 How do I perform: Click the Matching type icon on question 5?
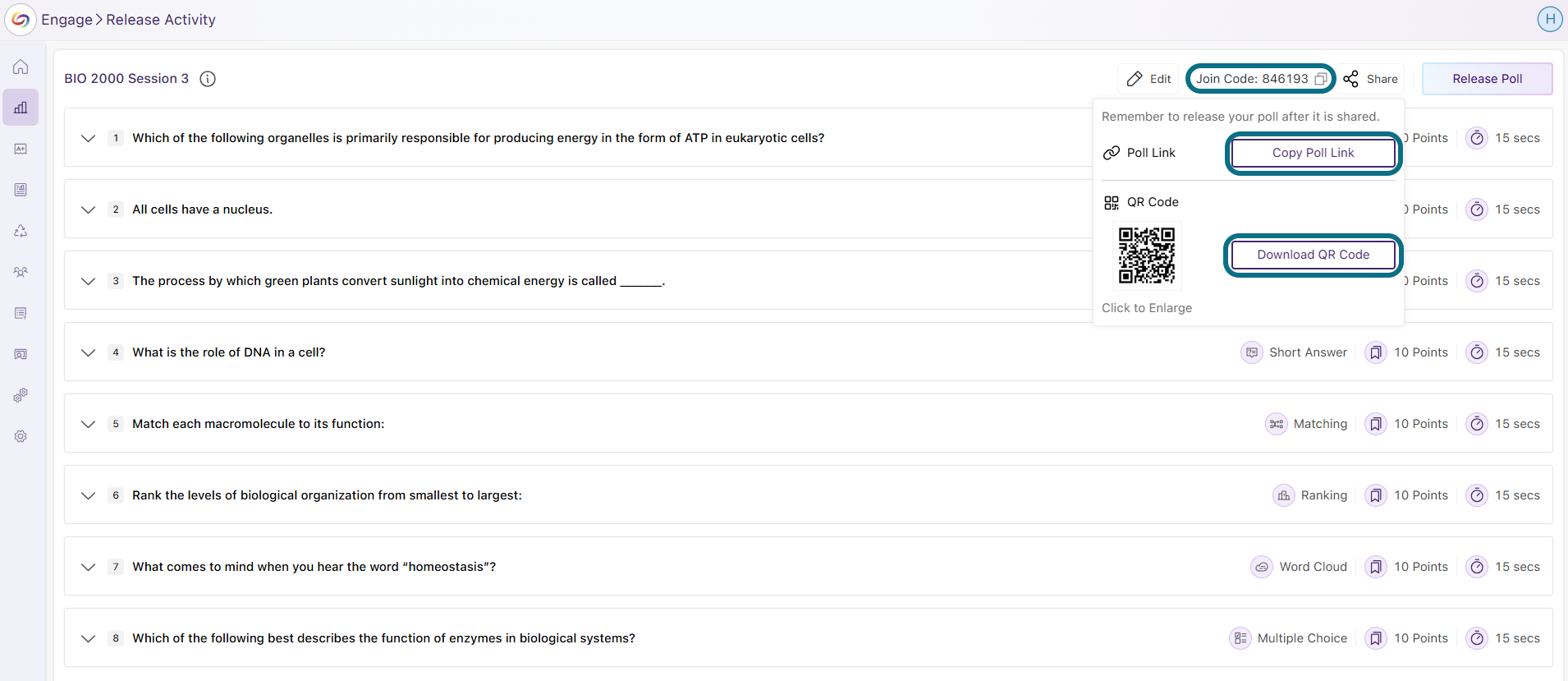click(x=1276, y=424)
